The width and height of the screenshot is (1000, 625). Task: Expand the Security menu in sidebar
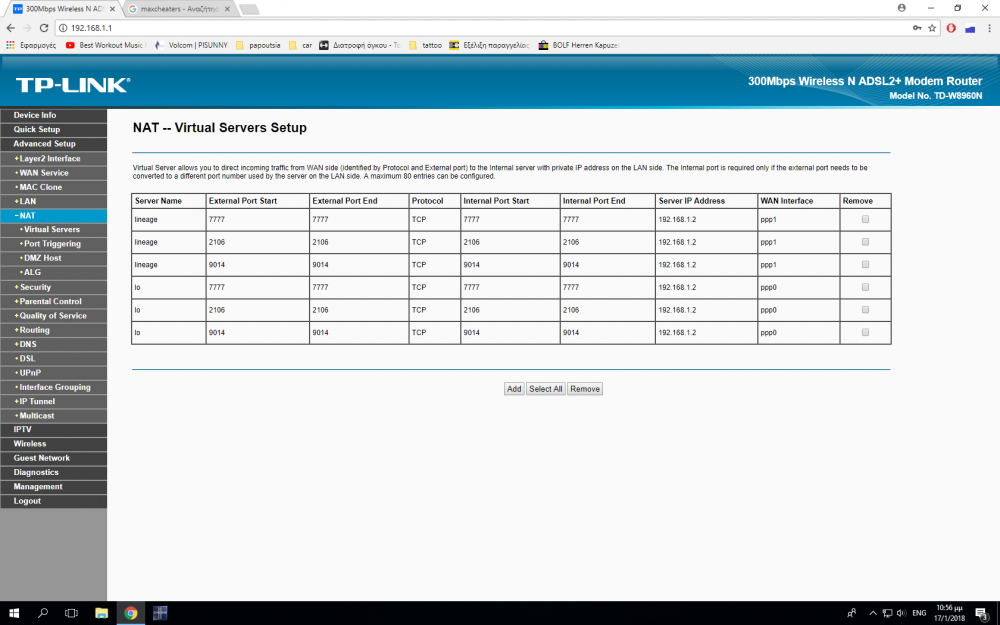click(x=35, y=287)
